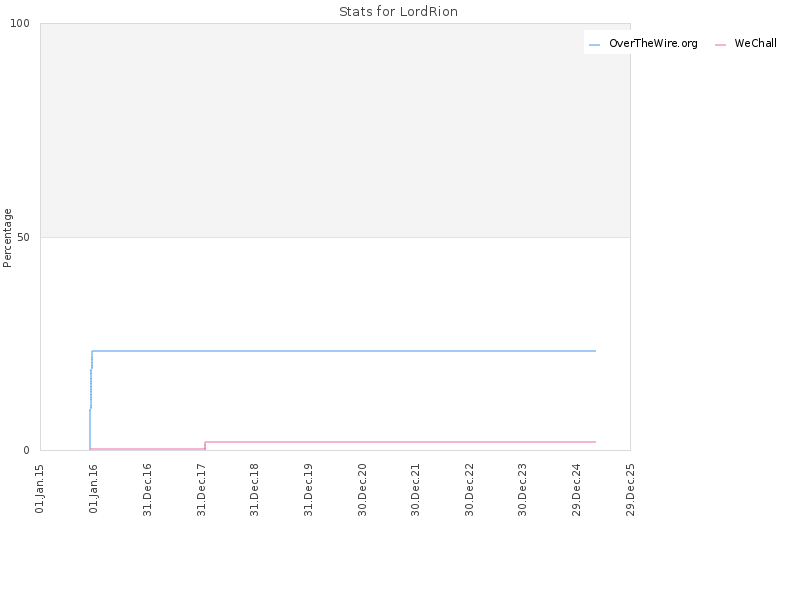Click the 50 y-axis tick label
The image size is (800, 600).
point(23,237)
